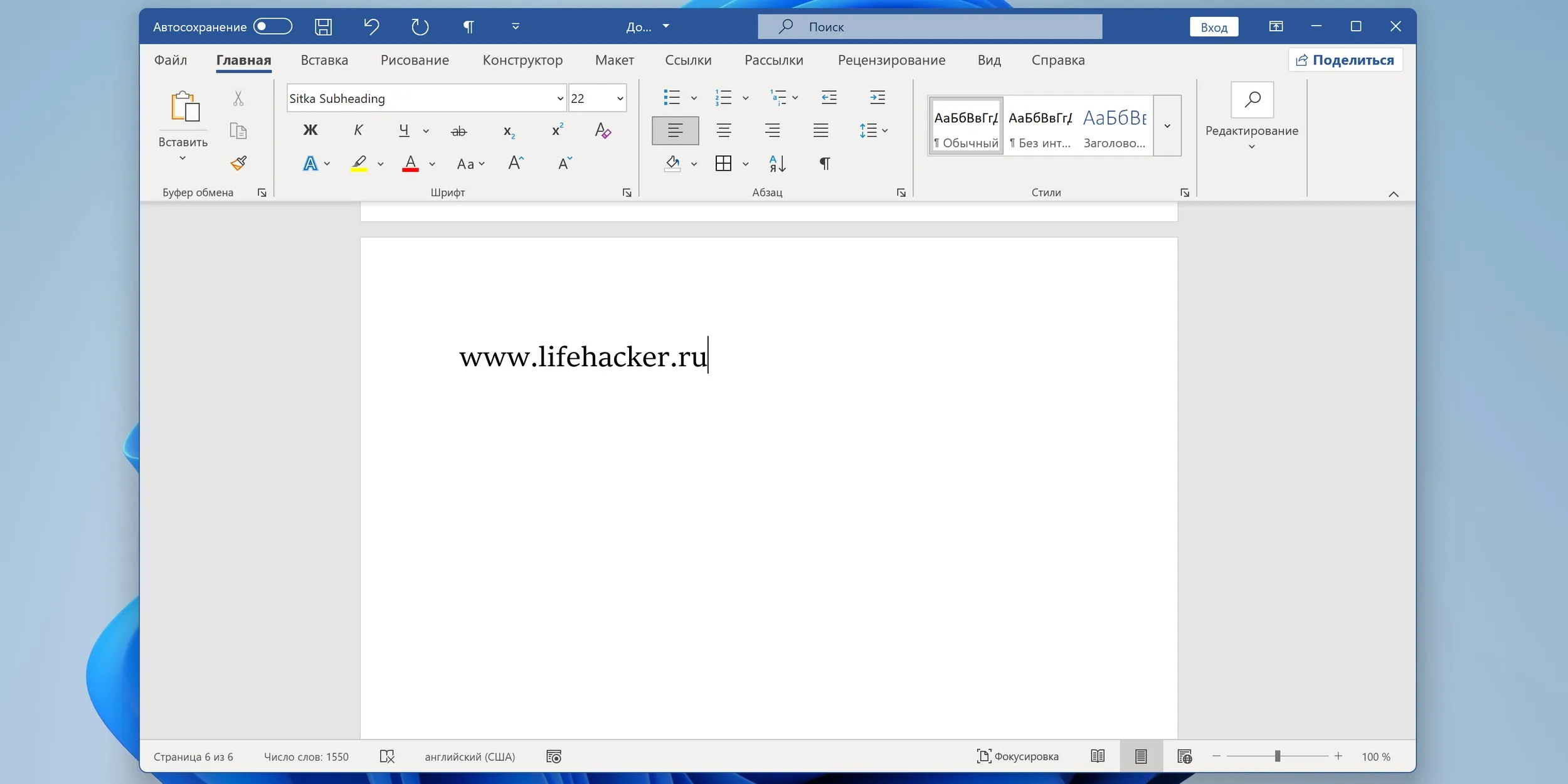Toggle italic К formatting
Image resolution: width=1568 pixels, height=784 pixels.
(358, 130)
